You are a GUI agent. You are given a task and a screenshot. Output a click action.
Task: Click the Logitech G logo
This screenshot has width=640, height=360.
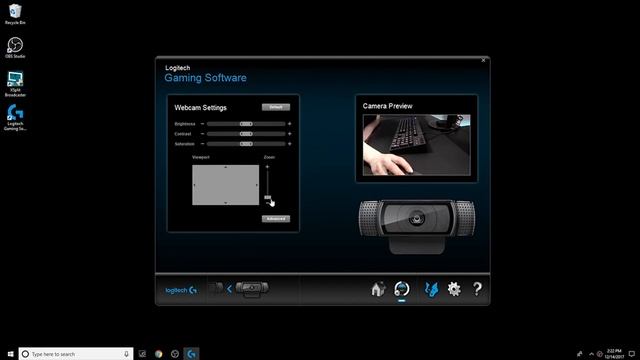click(x=181, y=290)
